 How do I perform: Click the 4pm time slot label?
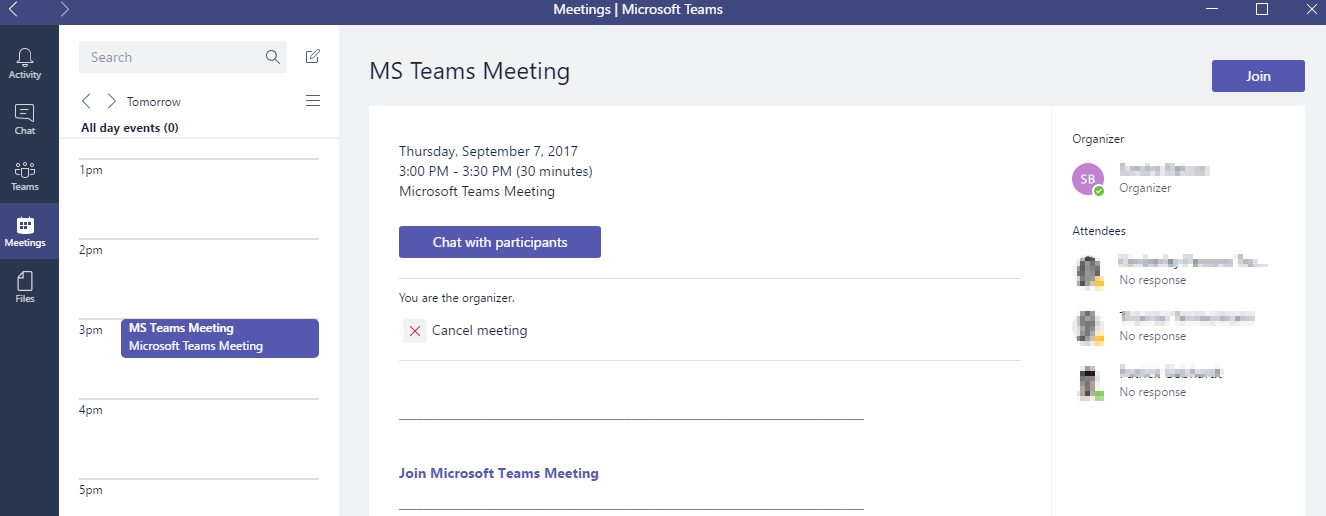pos(92,410)
